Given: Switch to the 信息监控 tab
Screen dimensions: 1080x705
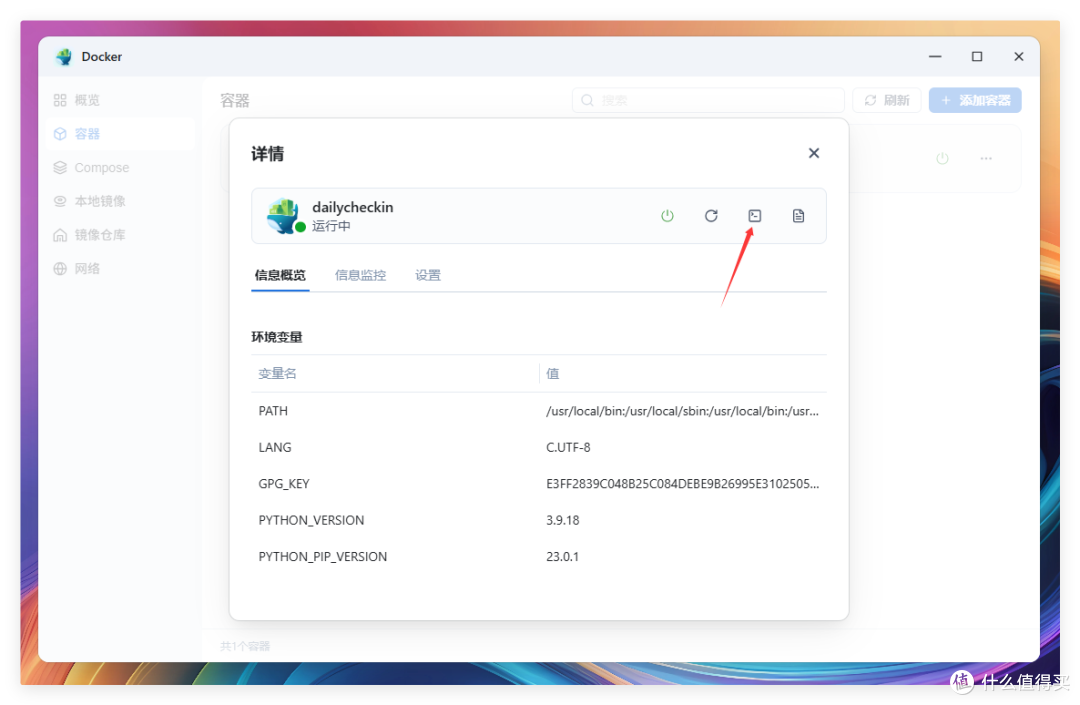Looking at the screenshot, I should click(360, 274).
